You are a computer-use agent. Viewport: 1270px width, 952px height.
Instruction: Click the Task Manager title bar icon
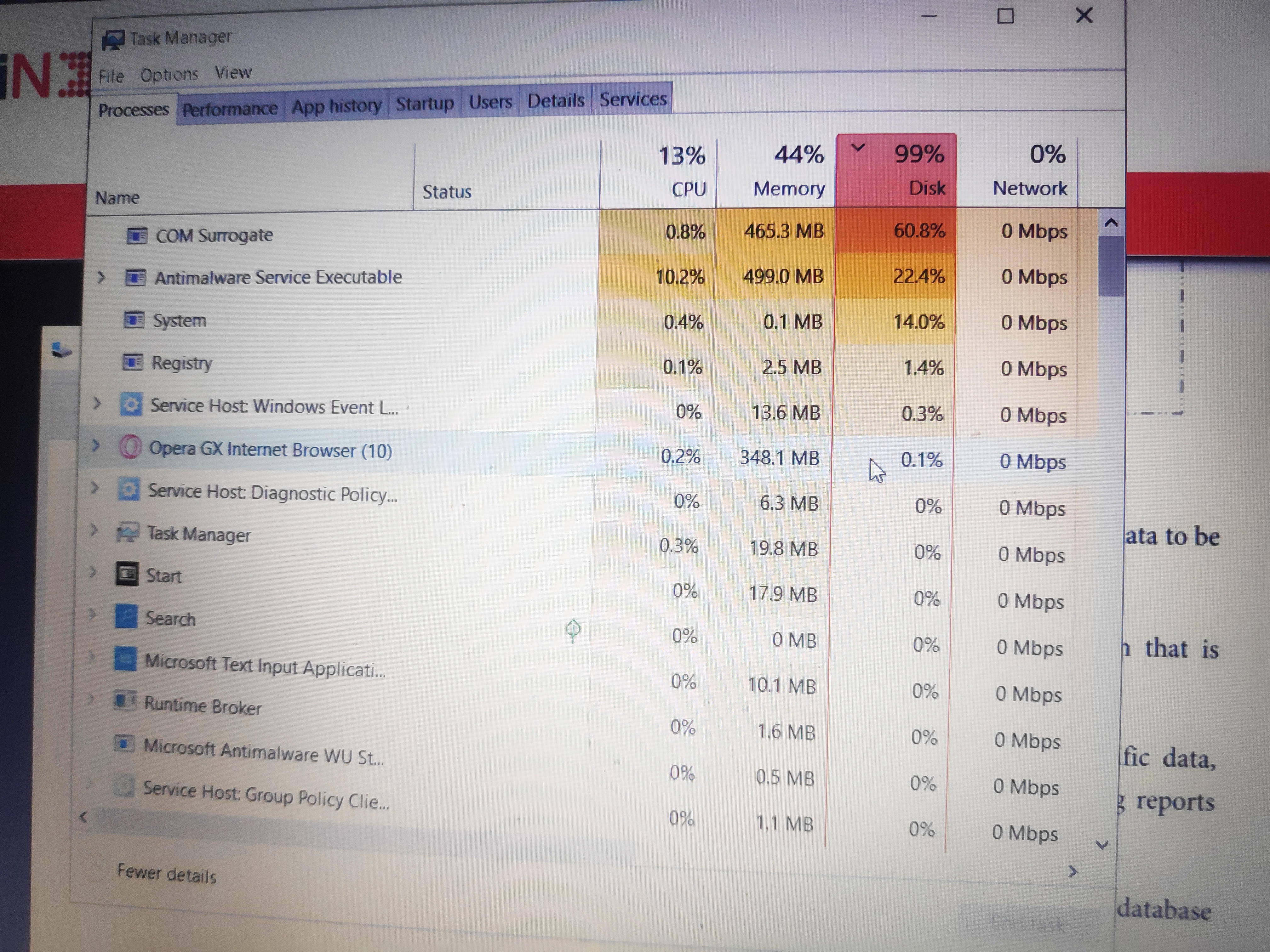pyautogui.click(x=113, y=40)
